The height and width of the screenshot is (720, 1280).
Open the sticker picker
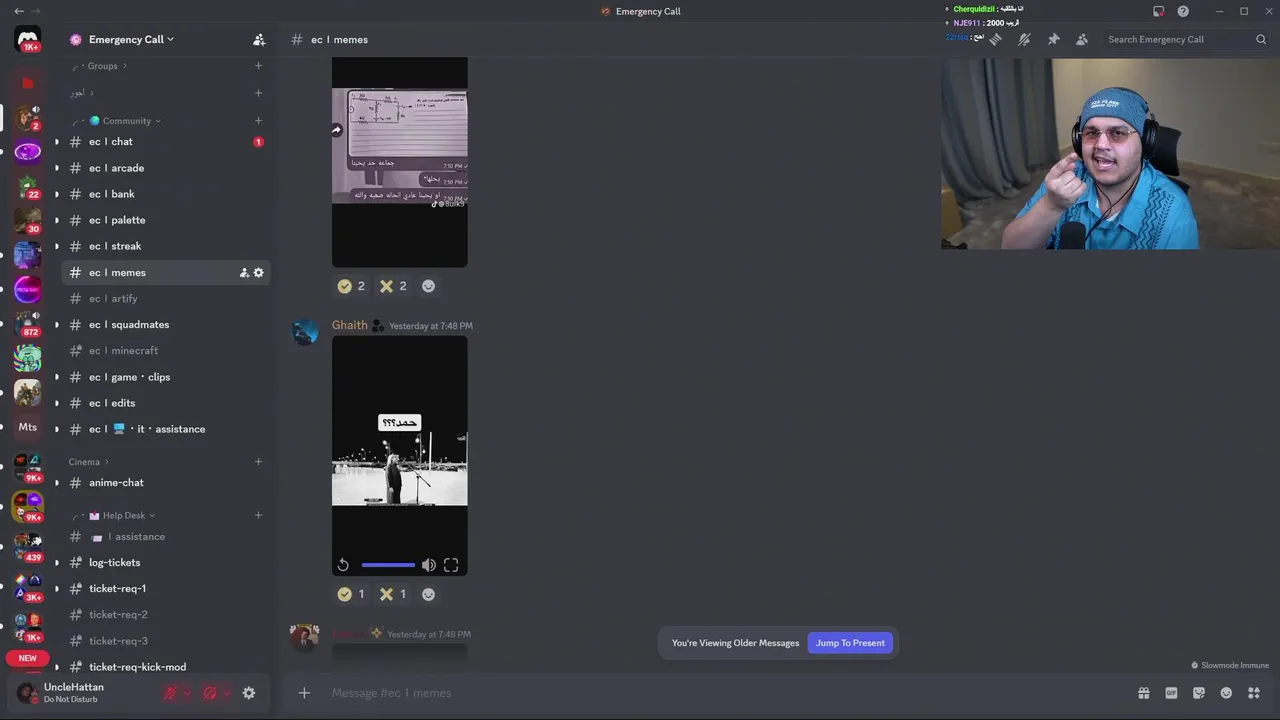click(x=1199, y=693)
